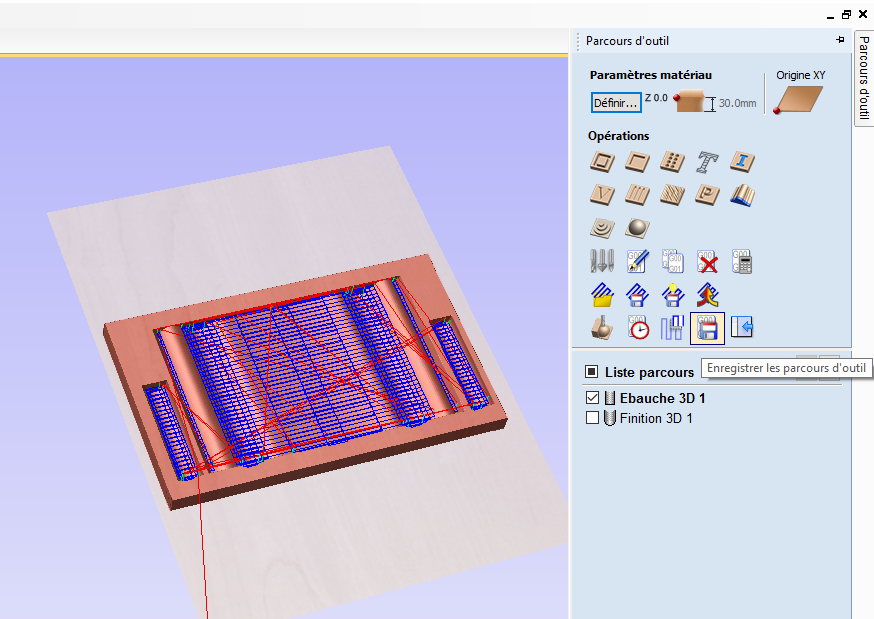This screenshot has width=874, height=619.
Task: Click Enregistrer les parcours d'outil save icon
Action: click(x=707, y=328)
